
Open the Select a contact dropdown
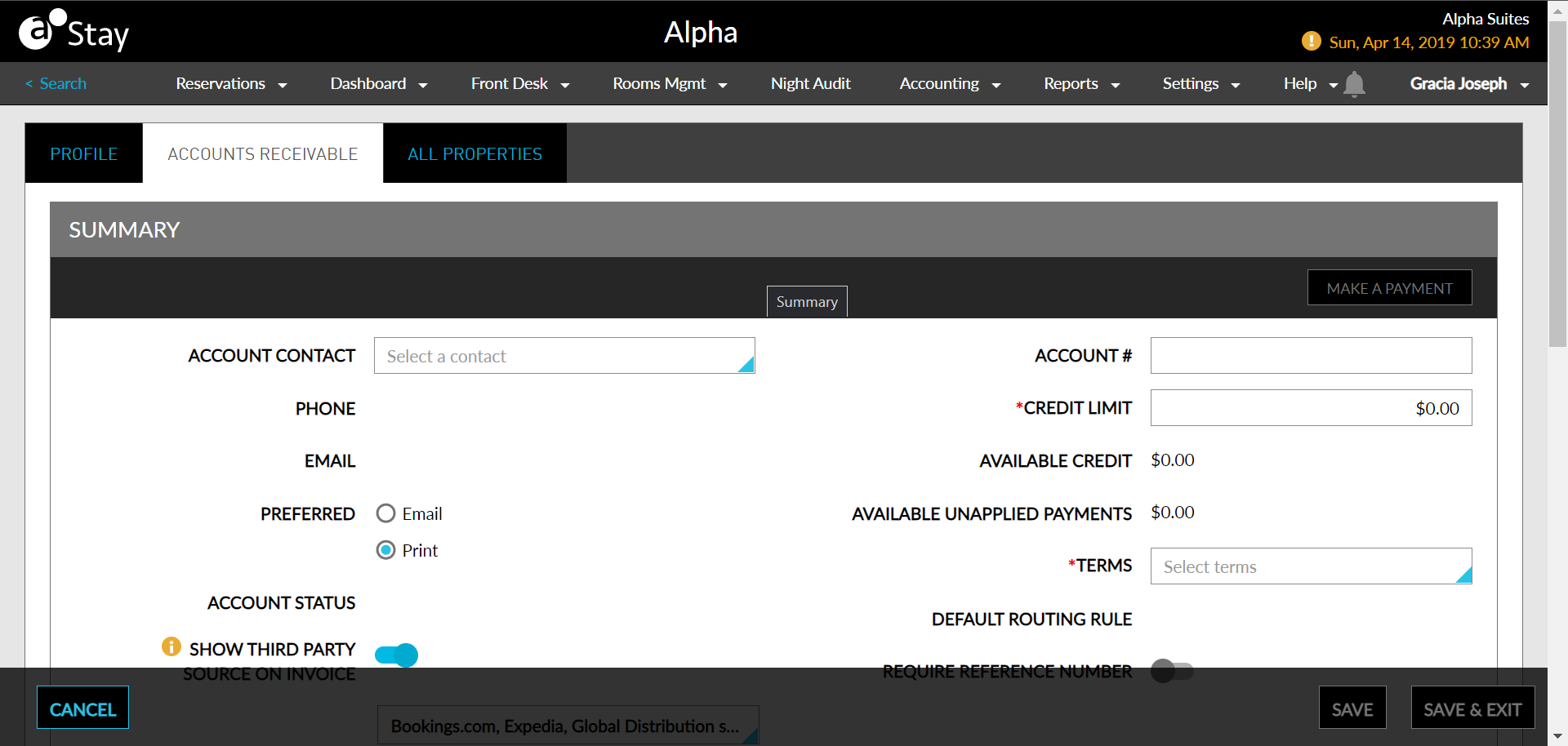point(563,356)
